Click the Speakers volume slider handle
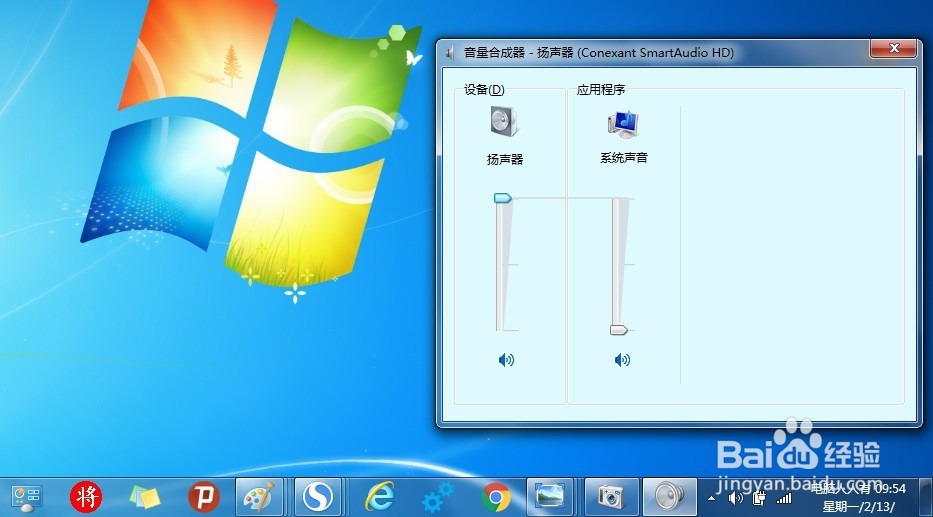Screen dimensions: 933x517 pos(503,198)
